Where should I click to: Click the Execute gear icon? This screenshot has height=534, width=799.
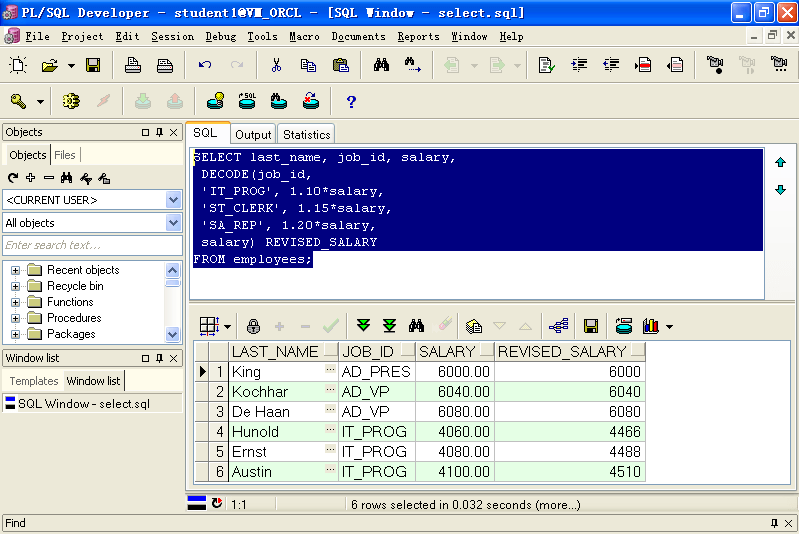pyautogui.click(x=71, y=101)
